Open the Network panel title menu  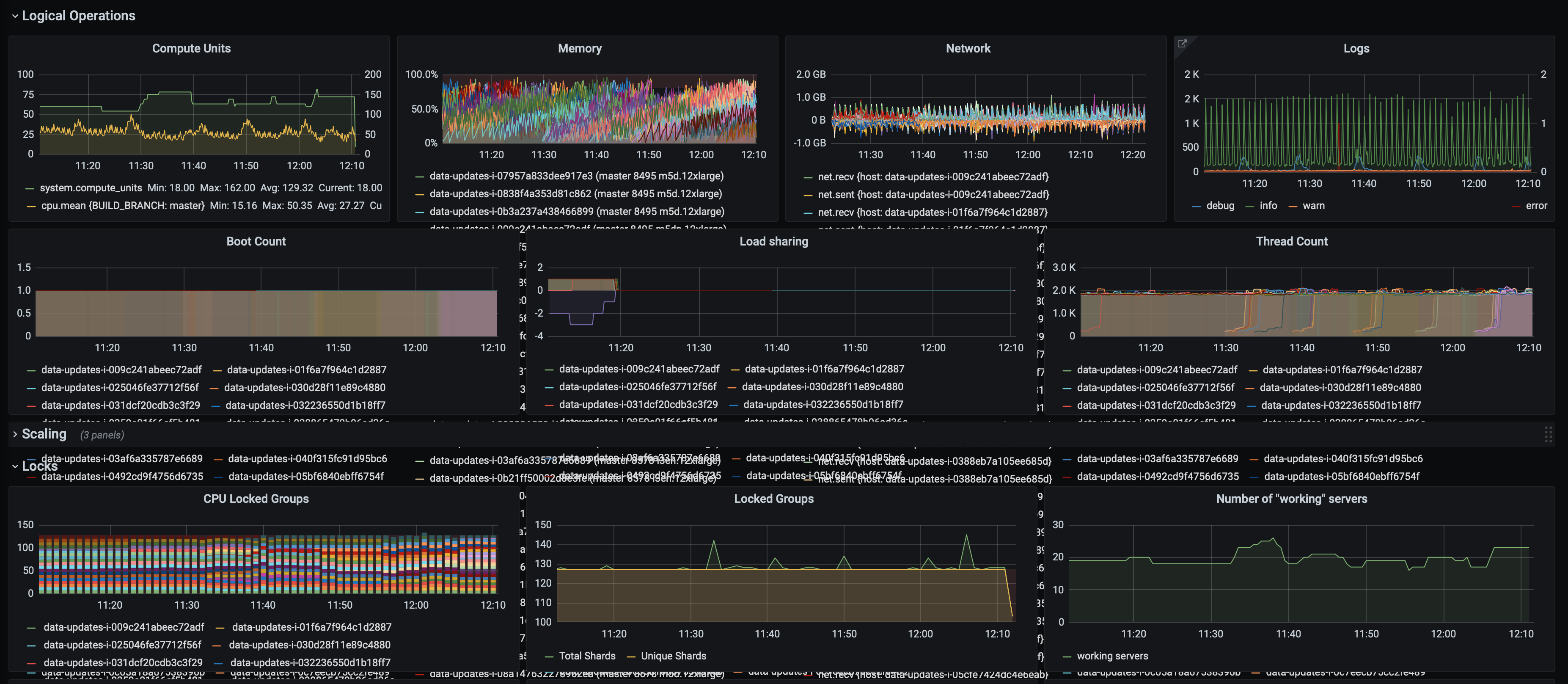click(968, 48)
